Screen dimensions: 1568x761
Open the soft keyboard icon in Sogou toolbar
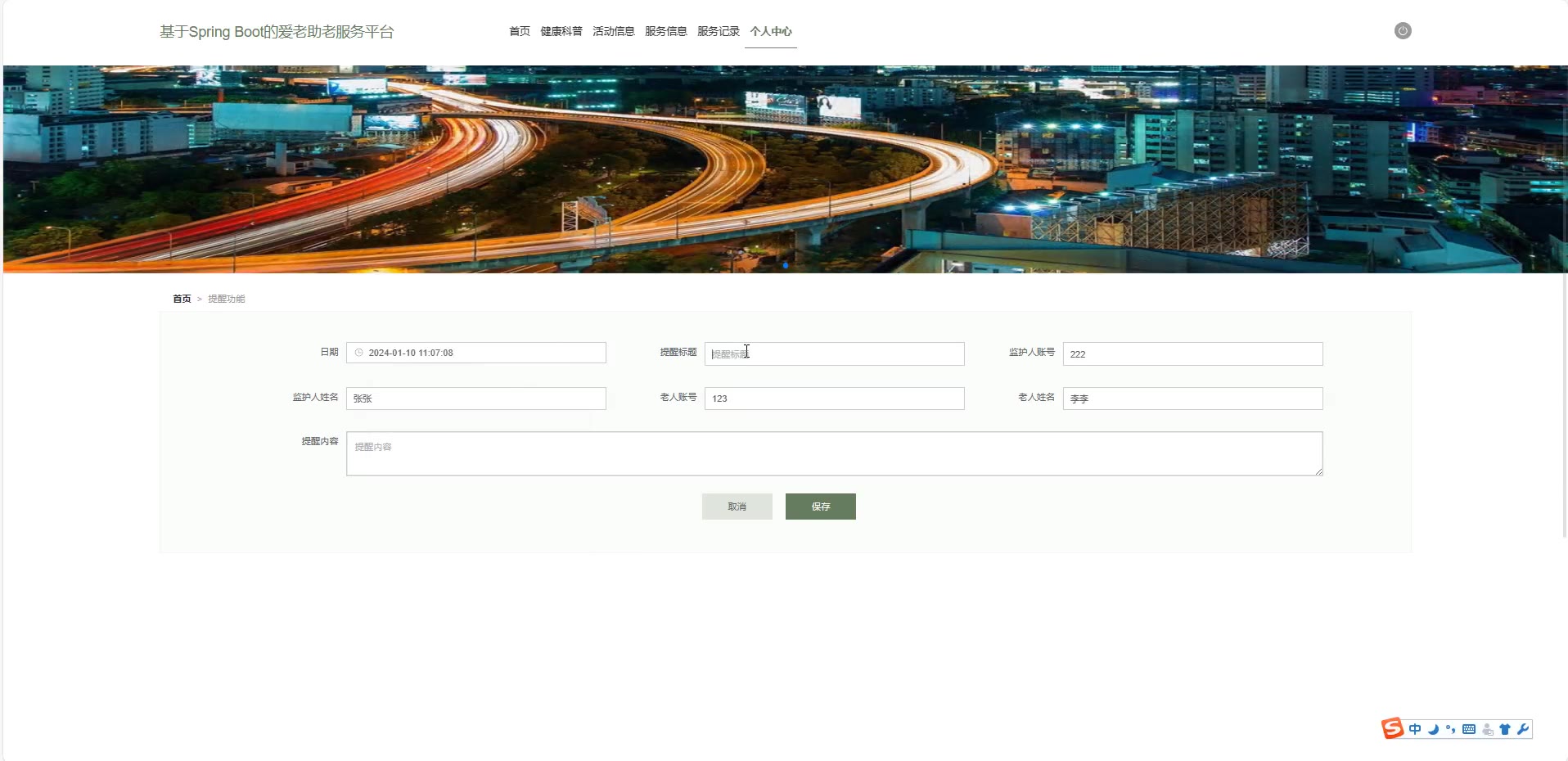1469,729
